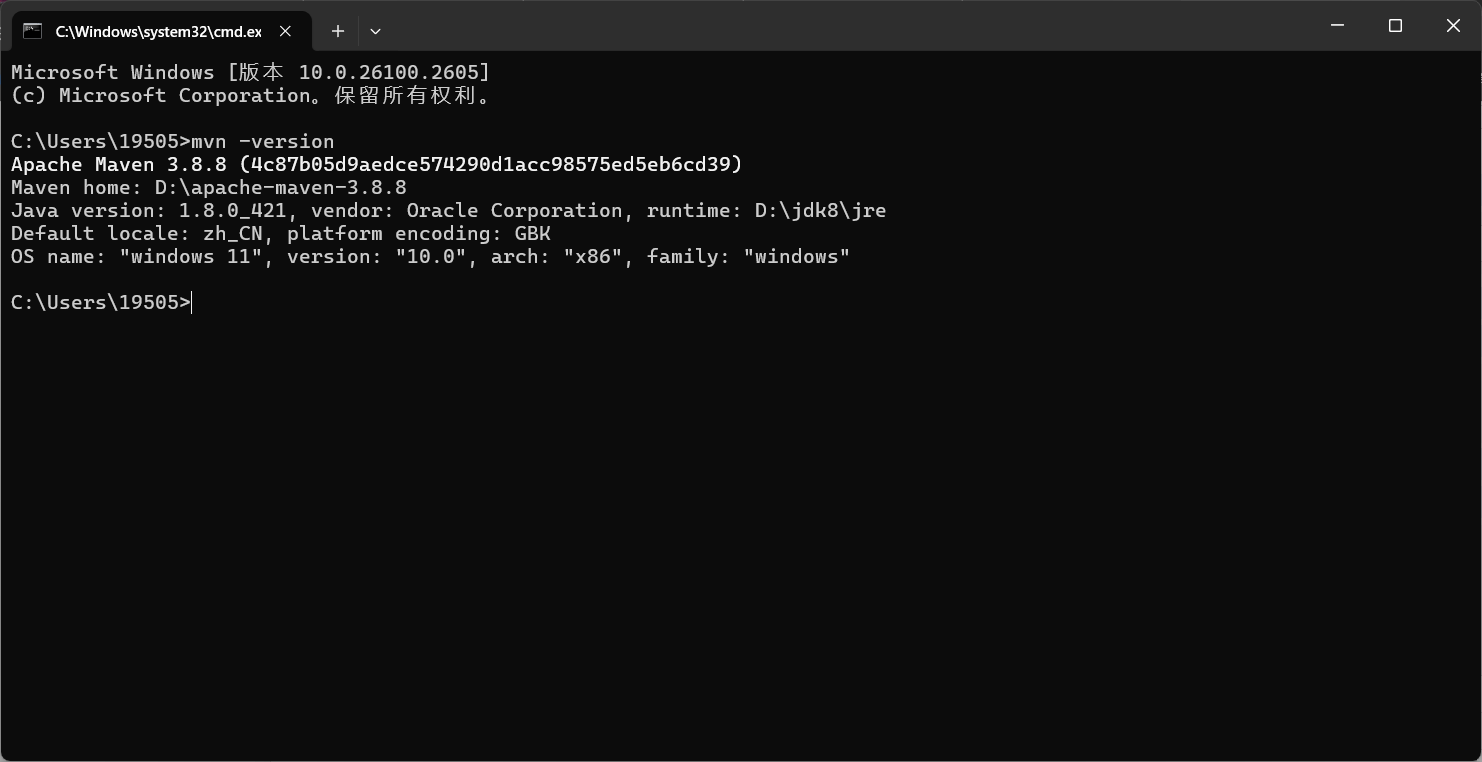Click the platform encoding GBK text

tap(532, 234)
